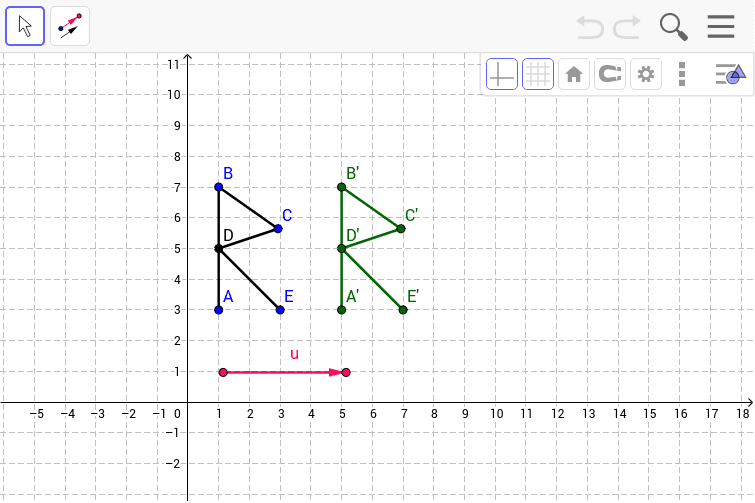Click the label u of the vector
The width and height of the screenshot is (755, 503).
click(295, 355)
